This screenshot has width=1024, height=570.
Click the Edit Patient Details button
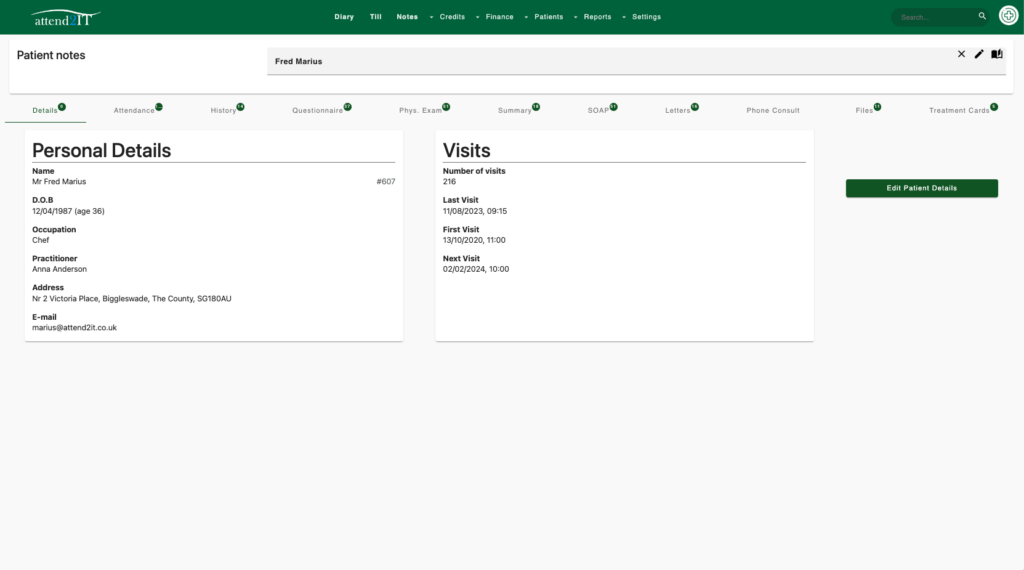[x=921, y=188]
